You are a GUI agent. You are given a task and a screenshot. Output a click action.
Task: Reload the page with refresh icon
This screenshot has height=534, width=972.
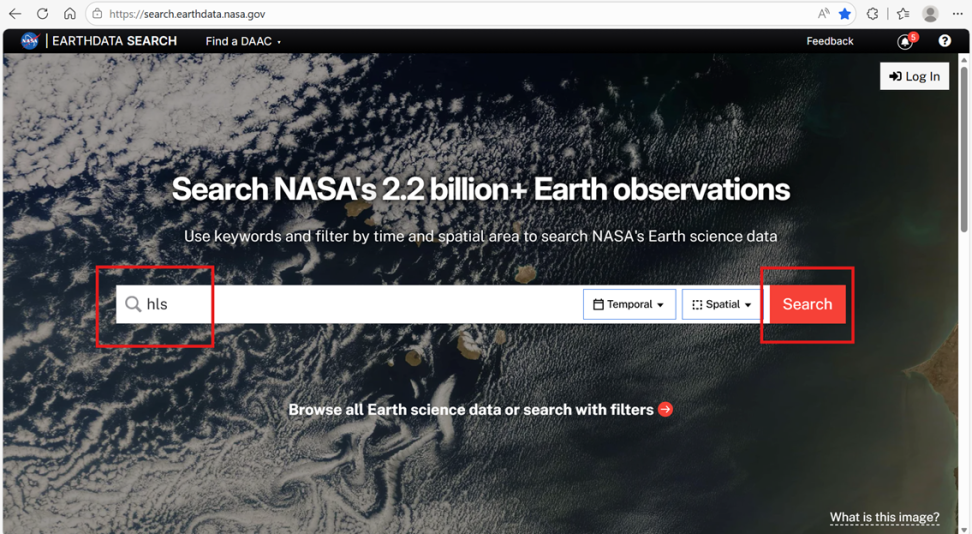click(x=42, y=14)
